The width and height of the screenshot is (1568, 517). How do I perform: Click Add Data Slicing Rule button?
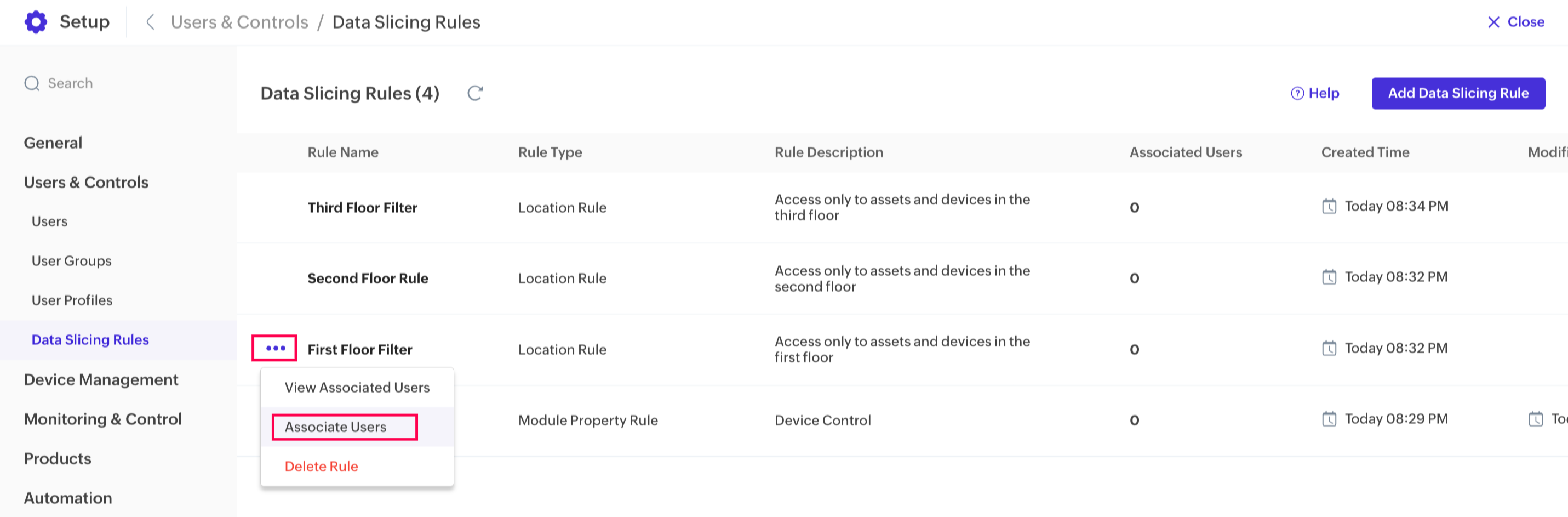click(x=1457, y=93)
